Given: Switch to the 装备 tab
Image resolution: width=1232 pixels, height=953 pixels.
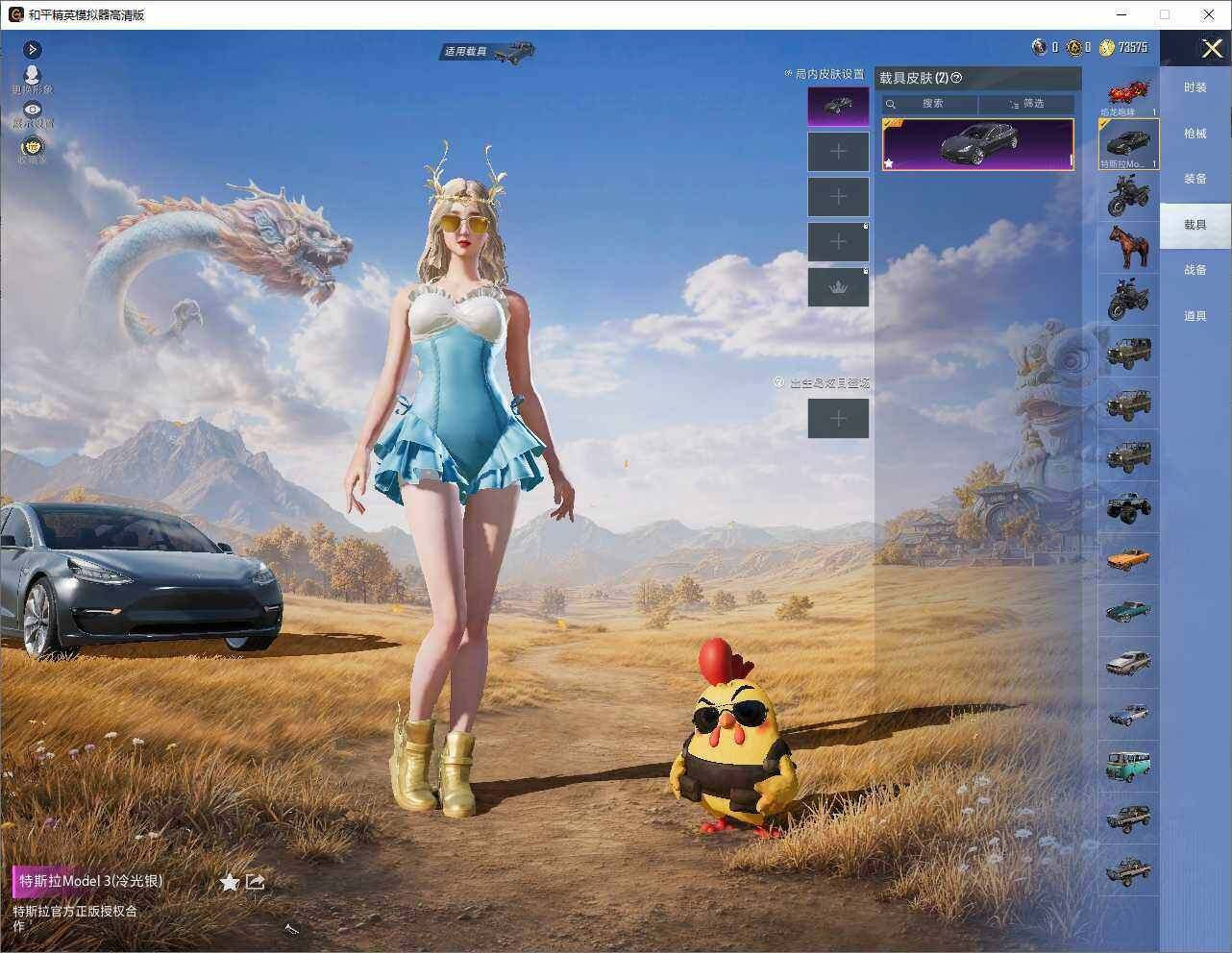Looking at the screenshot, I should click(1195, 179).
